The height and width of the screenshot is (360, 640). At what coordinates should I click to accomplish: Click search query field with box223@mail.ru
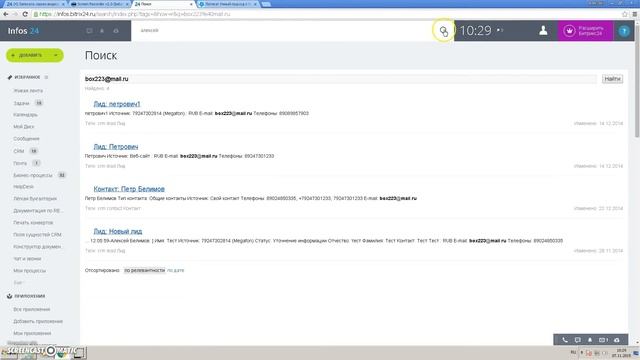pos(340,79)
